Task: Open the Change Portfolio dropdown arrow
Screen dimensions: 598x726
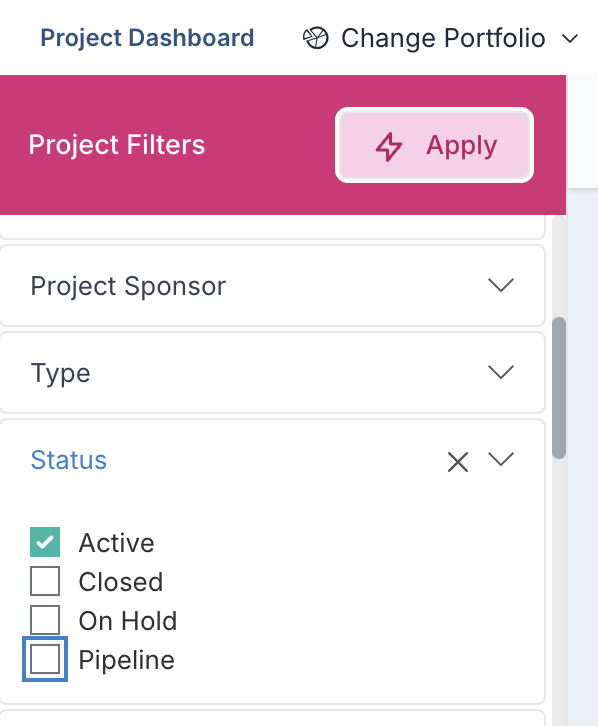Action: (x=570, y=38)
